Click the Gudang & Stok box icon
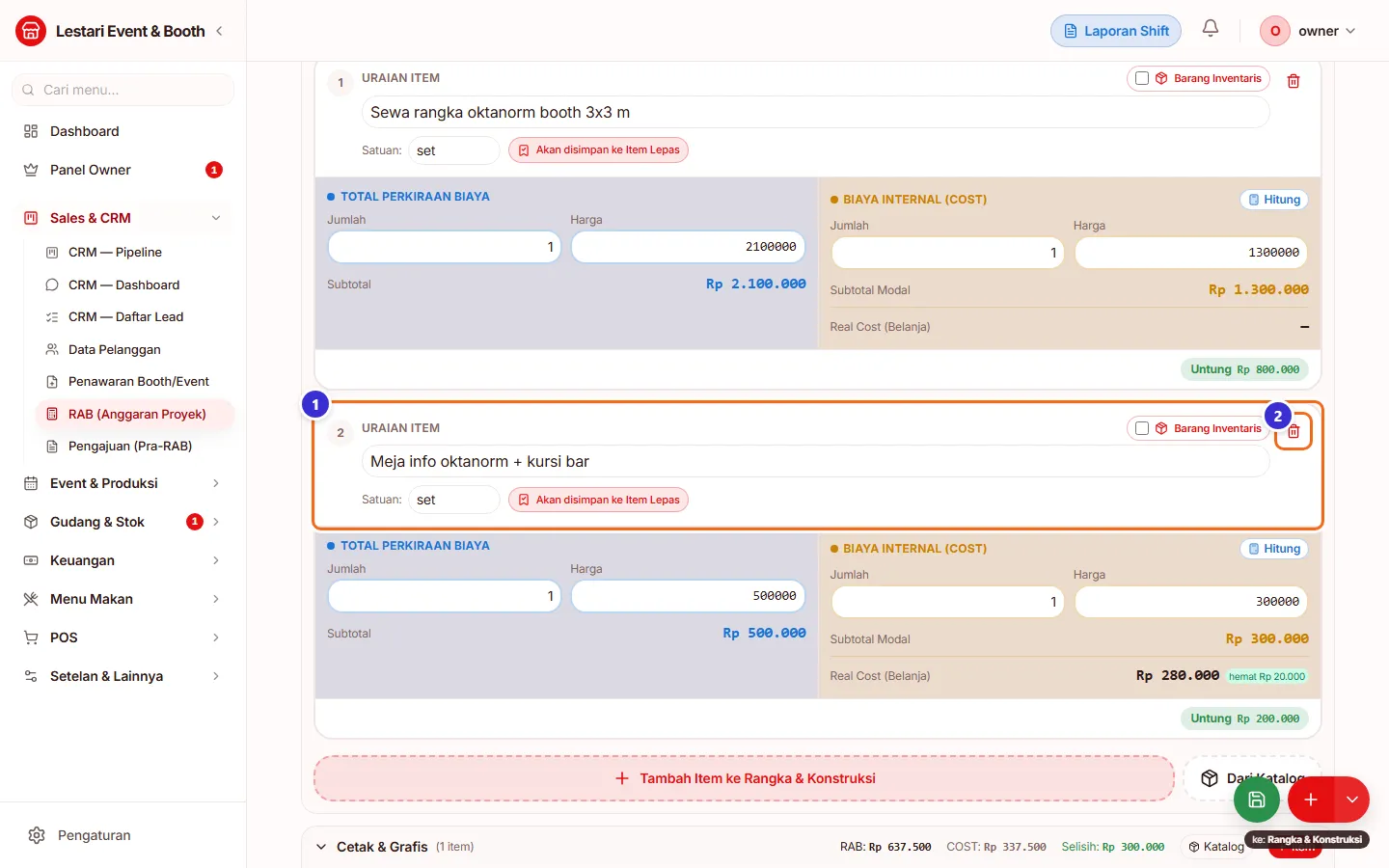The image size is (1389, 868). coord(31,522)
